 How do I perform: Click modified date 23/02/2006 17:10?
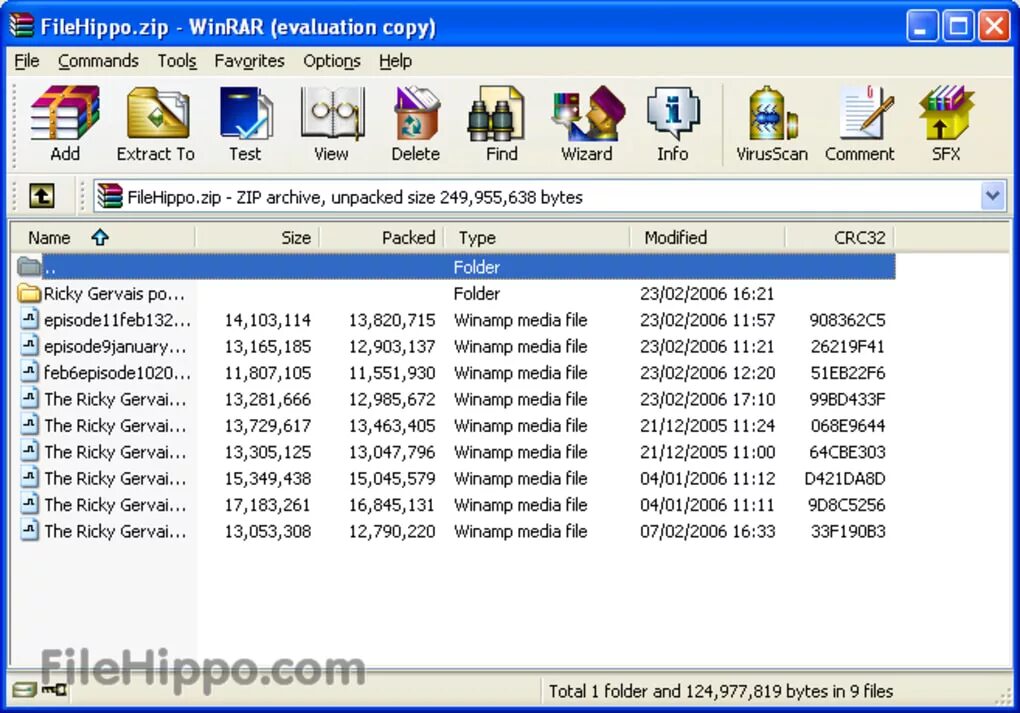tap(707, 399)
